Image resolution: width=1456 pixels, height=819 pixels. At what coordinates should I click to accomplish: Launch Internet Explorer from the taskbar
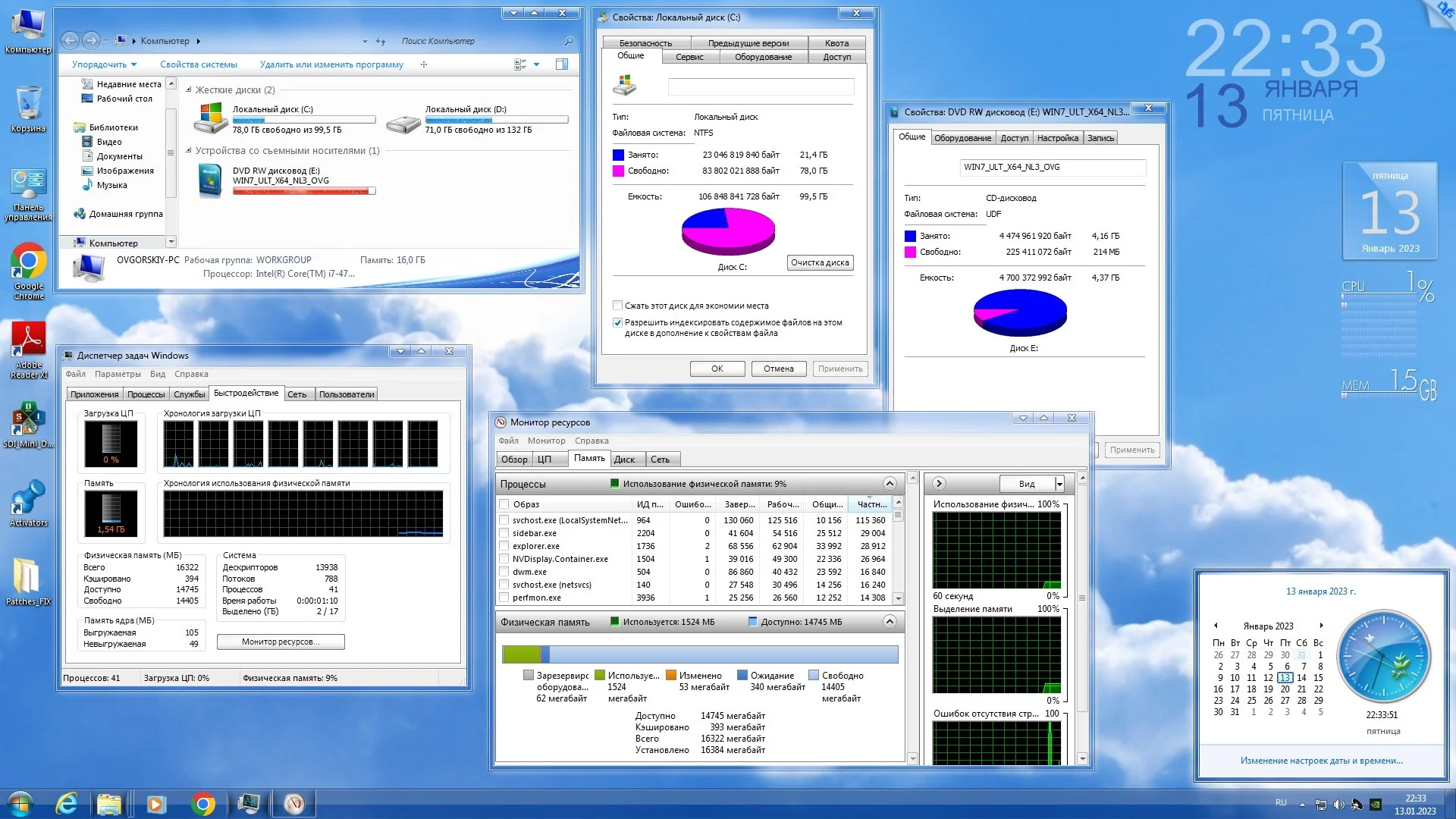67,803
